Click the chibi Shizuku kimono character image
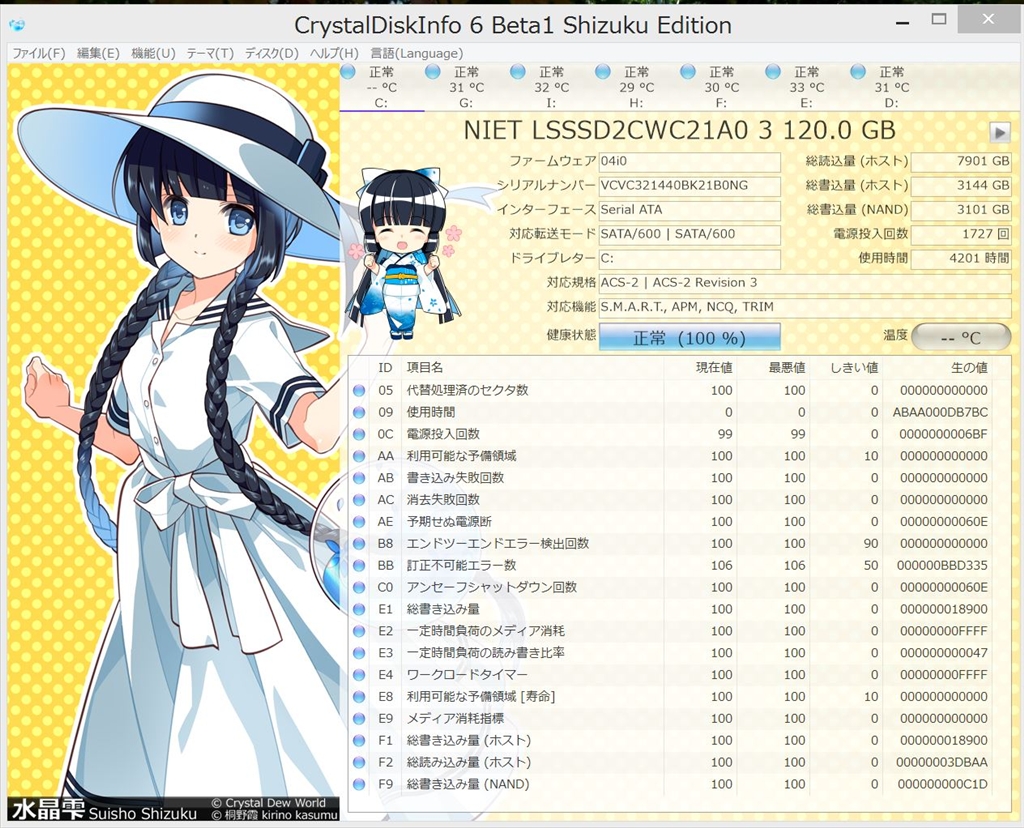Screen dimensions: 1024x828 (404, 255)
